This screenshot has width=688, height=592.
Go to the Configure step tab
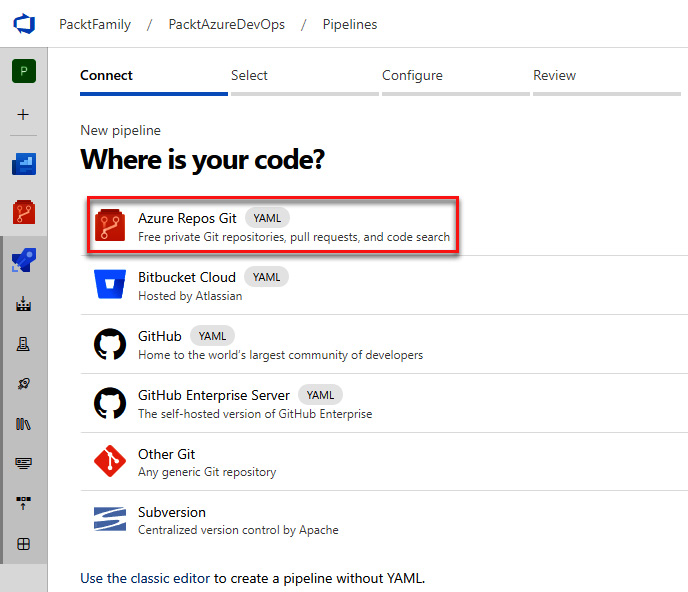455,80
